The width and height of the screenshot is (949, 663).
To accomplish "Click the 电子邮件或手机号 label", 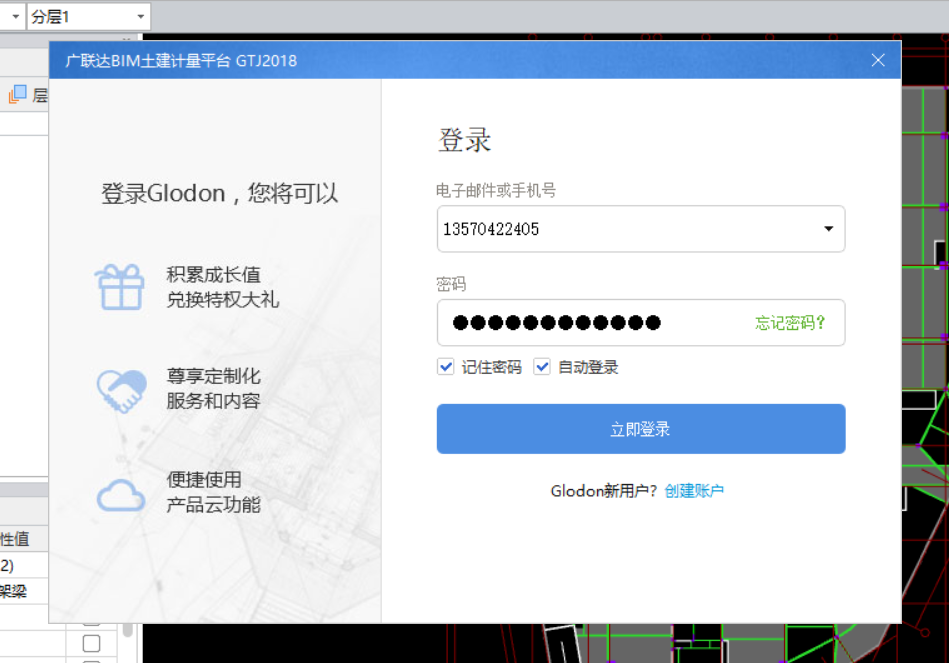I will coord(496,191).
